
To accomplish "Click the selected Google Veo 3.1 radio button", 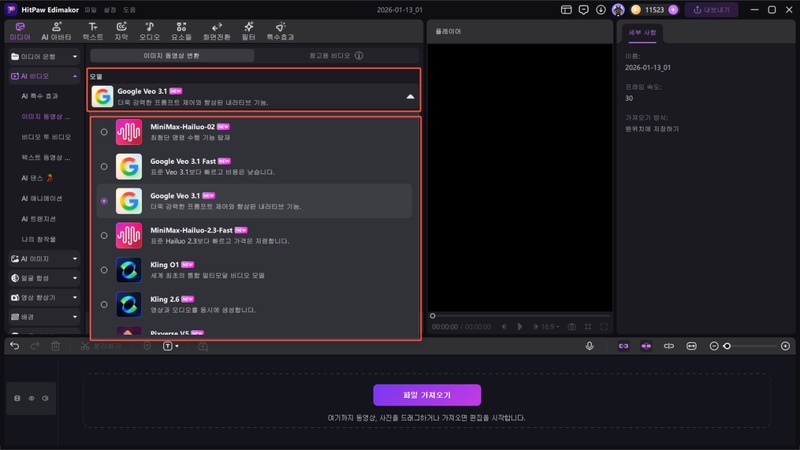I will pyautogui.click(x=104, y=201).
